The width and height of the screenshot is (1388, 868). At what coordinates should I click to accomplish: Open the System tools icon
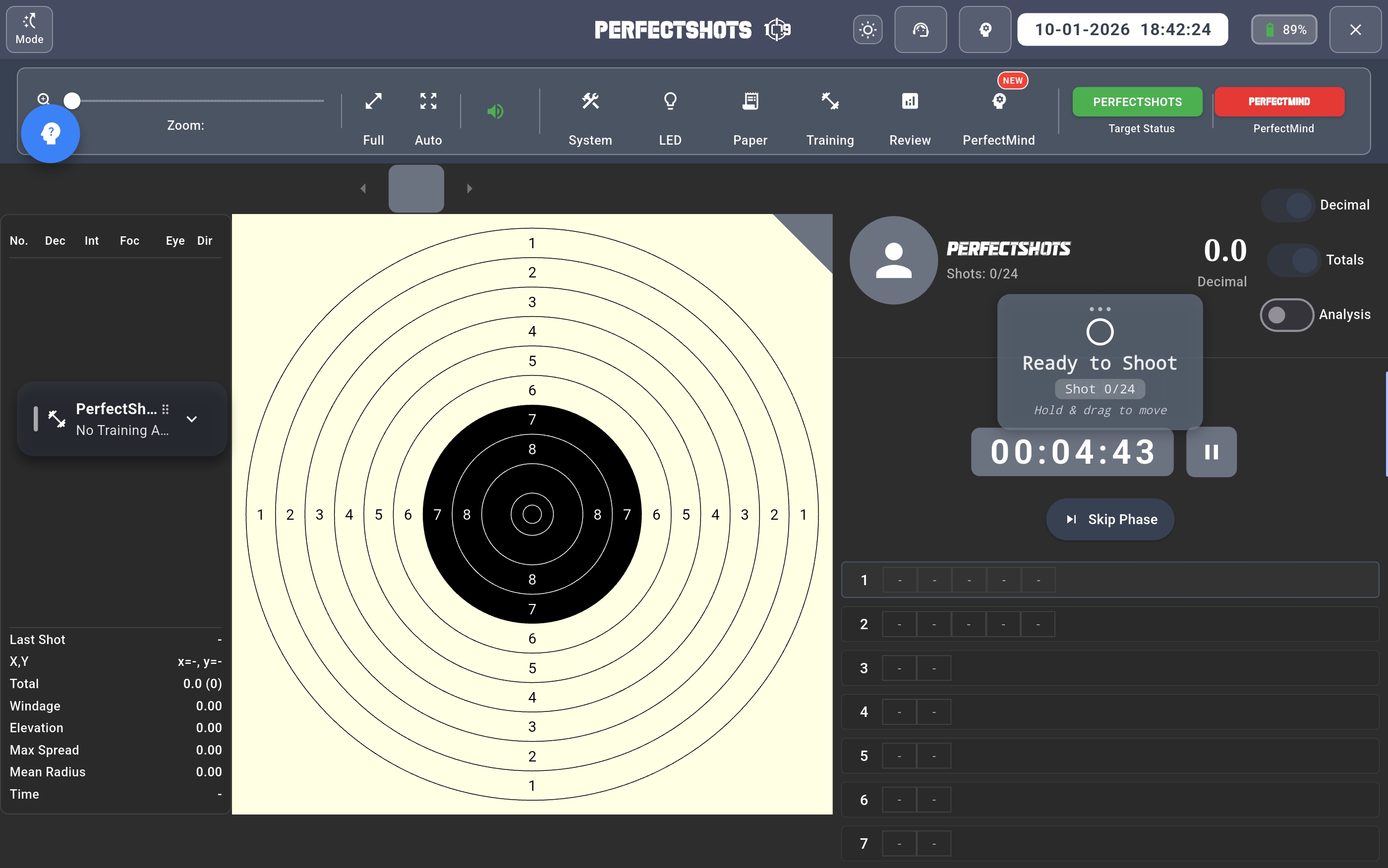590,102
